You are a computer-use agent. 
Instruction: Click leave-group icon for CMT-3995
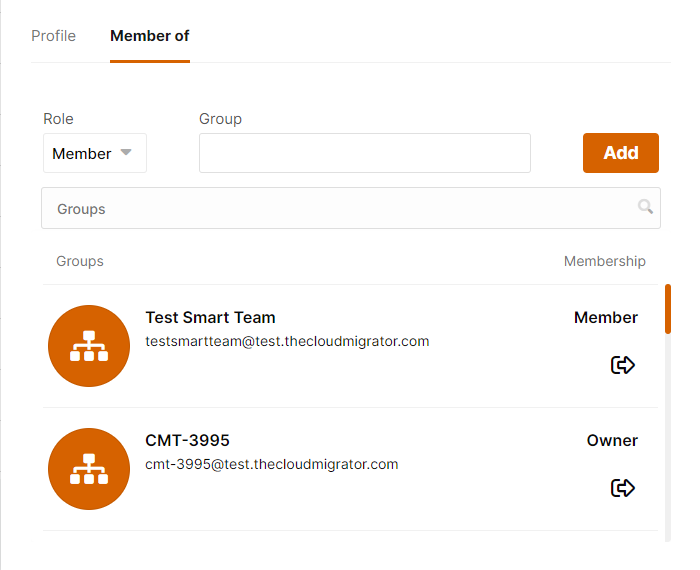point(622,487)
